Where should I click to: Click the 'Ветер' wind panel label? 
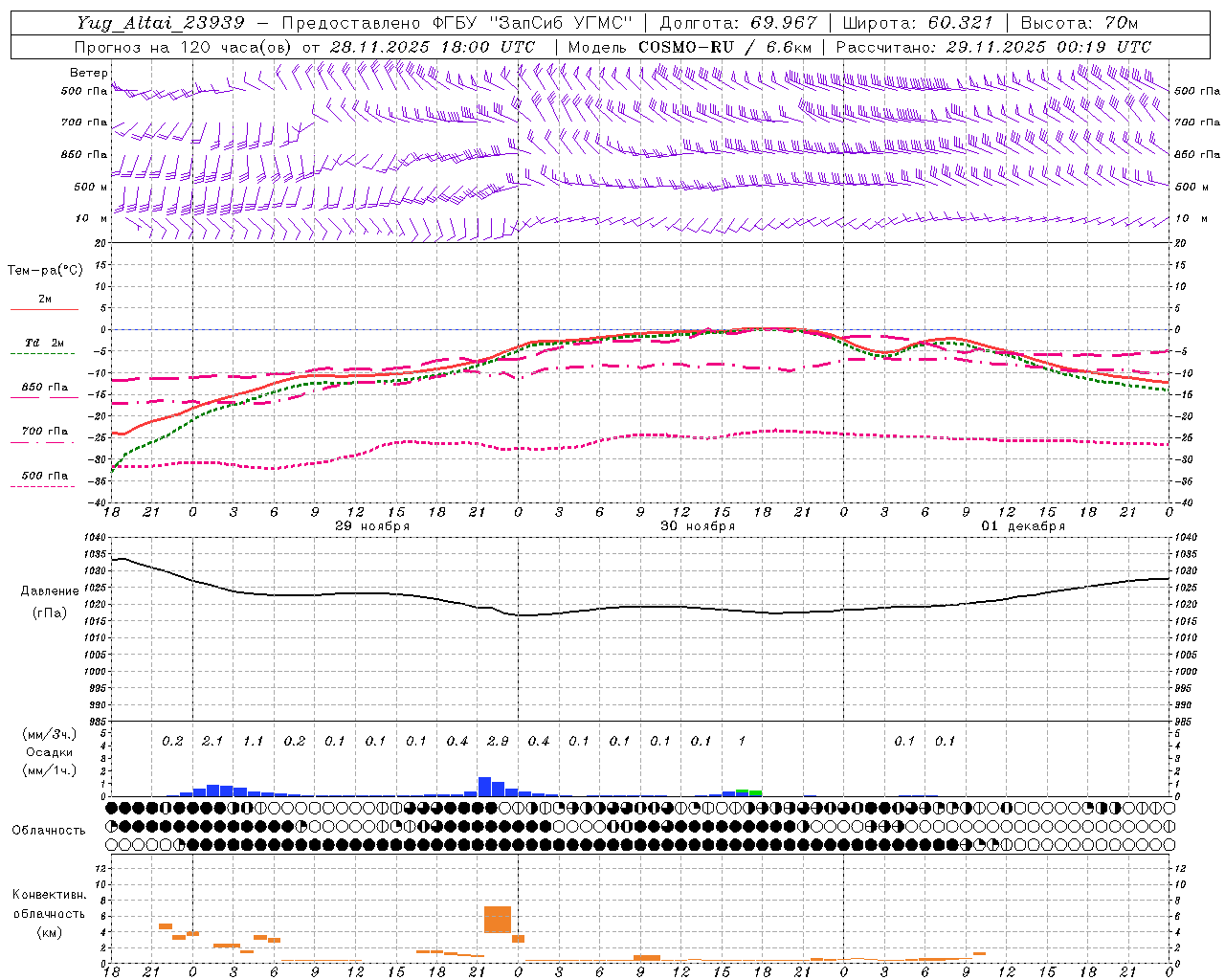(88, 73)
